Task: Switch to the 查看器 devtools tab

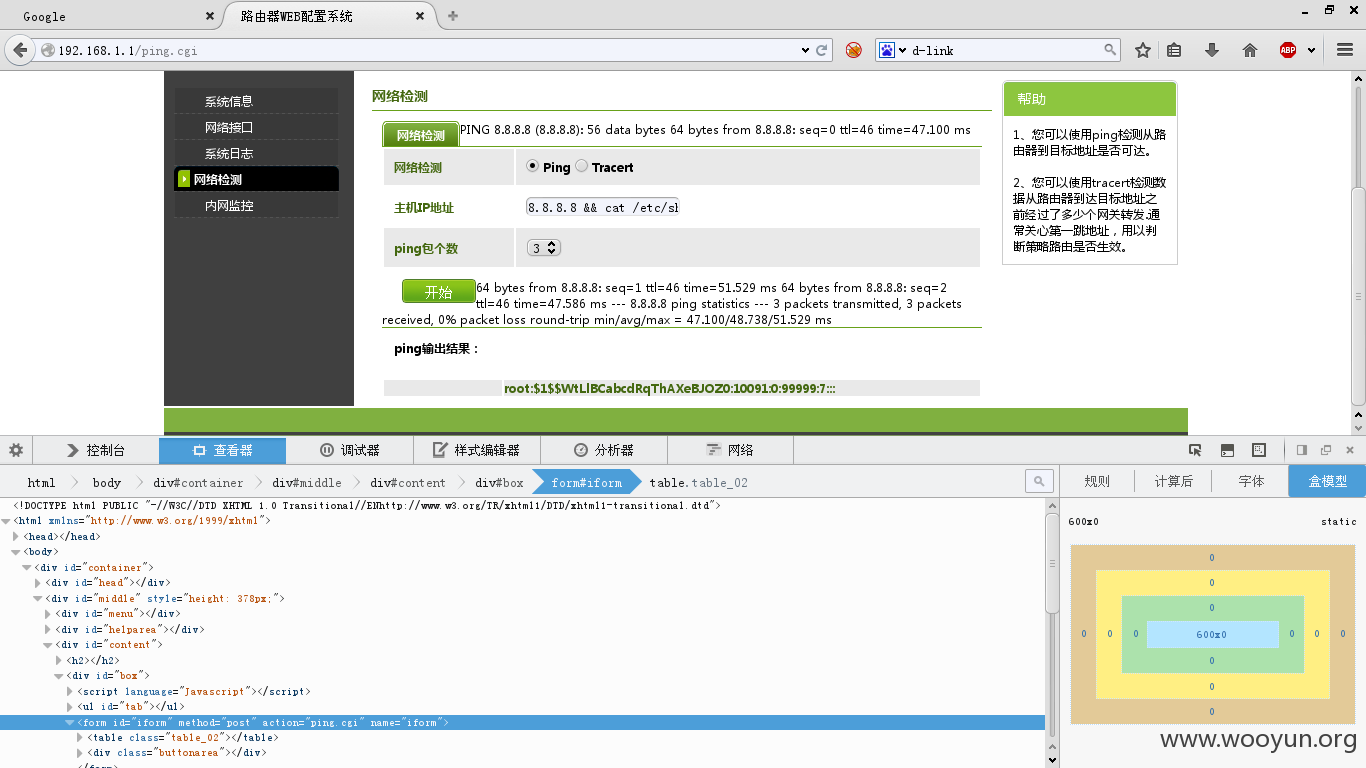Action: (x=222, y=450)
